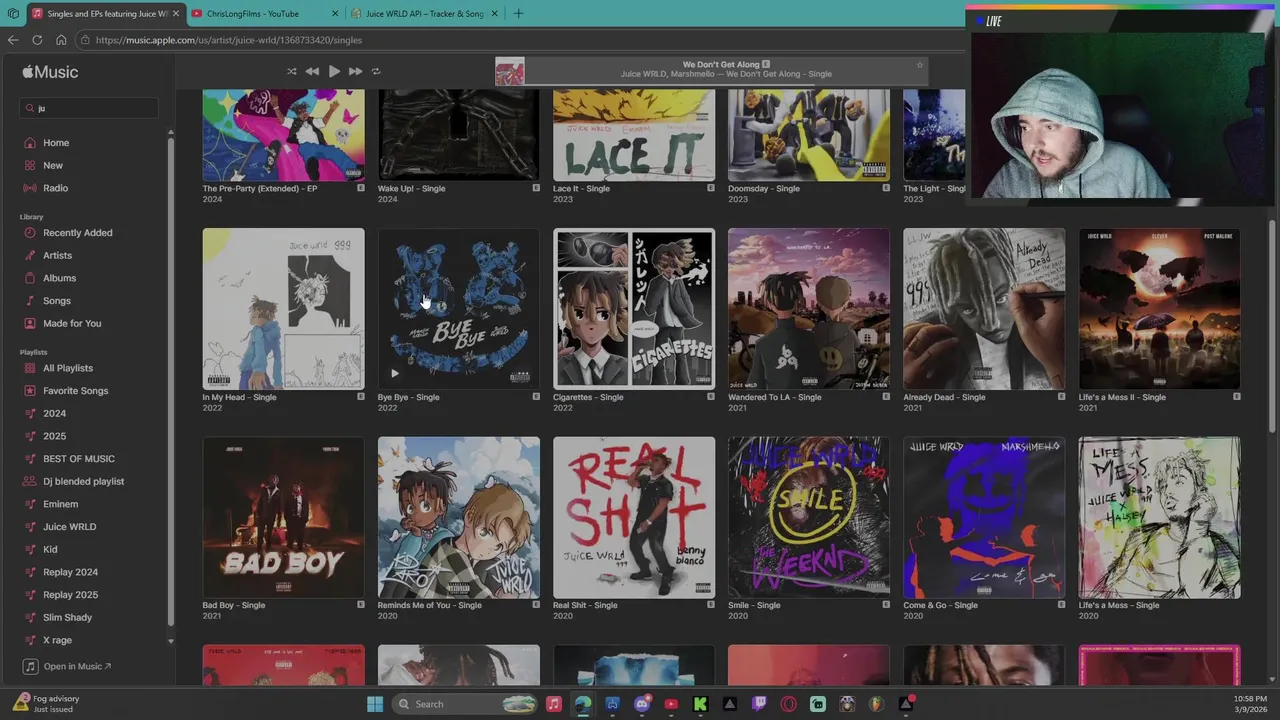Open the browser tab actions icon
The height and width of the screenshot is (720, 1280).
[13, 14]
